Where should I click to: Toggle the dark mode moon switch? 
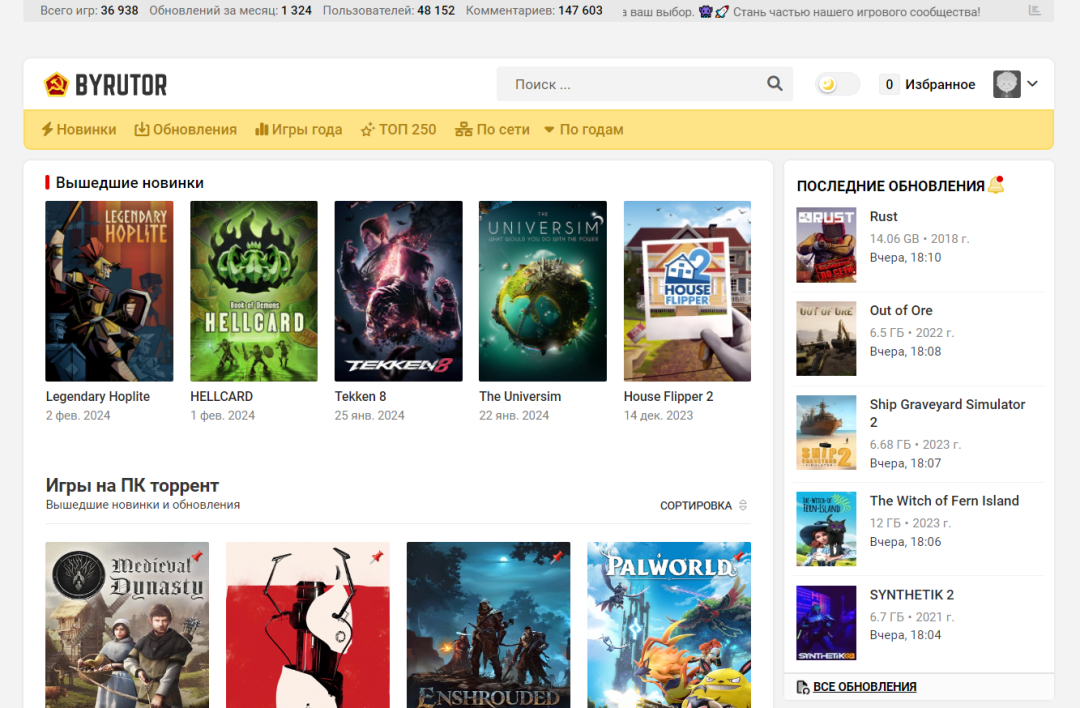[838, 84]
